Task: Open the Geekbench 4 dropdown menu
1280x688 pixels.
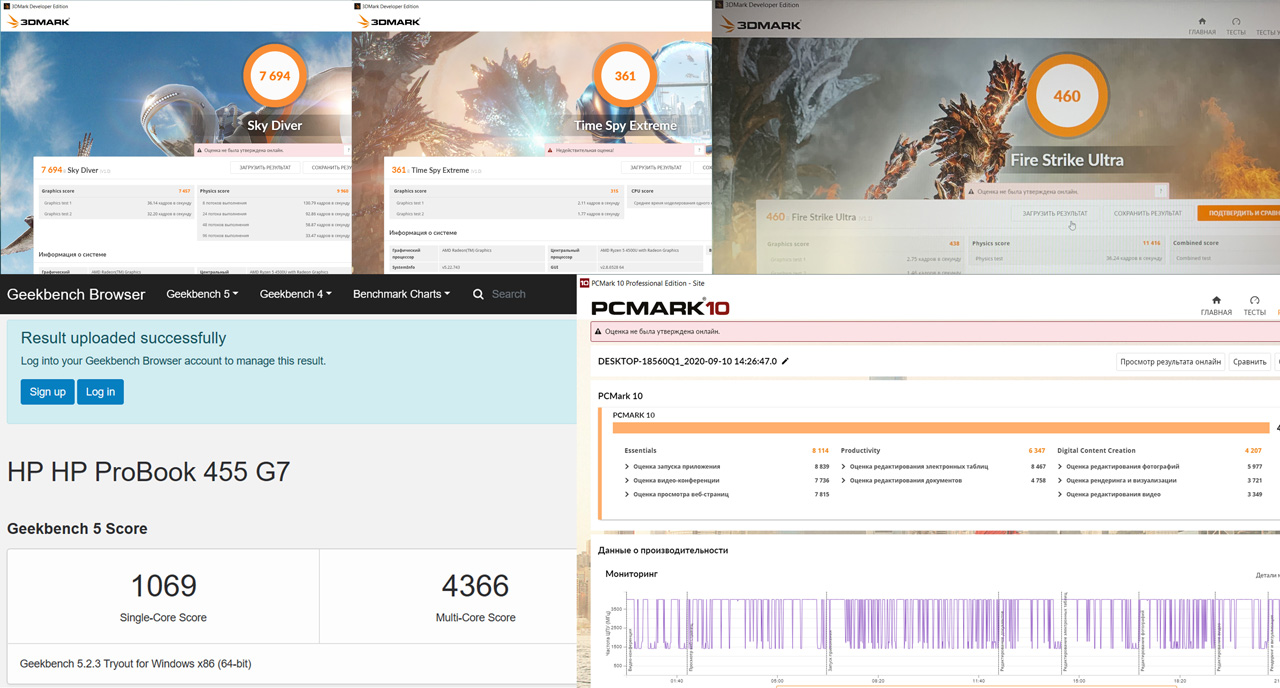Action: pos(296,294)
